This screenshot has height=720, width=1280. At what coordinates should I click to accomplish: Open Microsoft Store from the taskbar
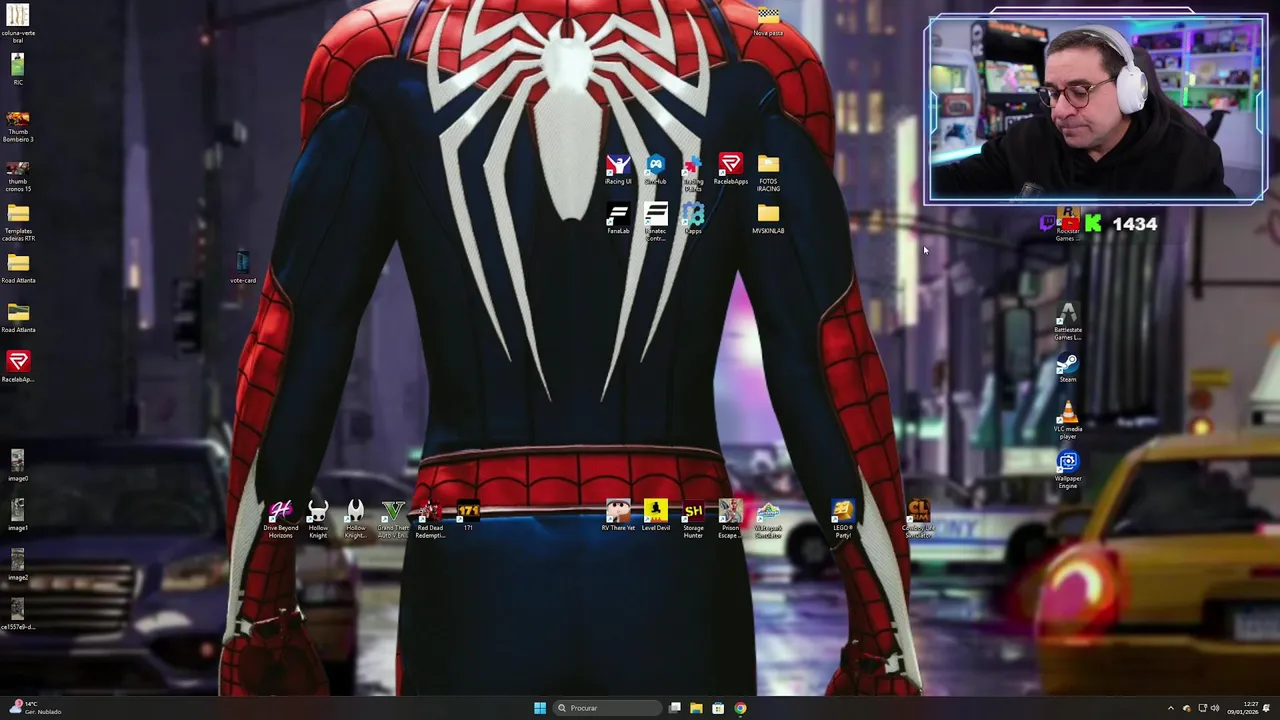coord(718,708)
